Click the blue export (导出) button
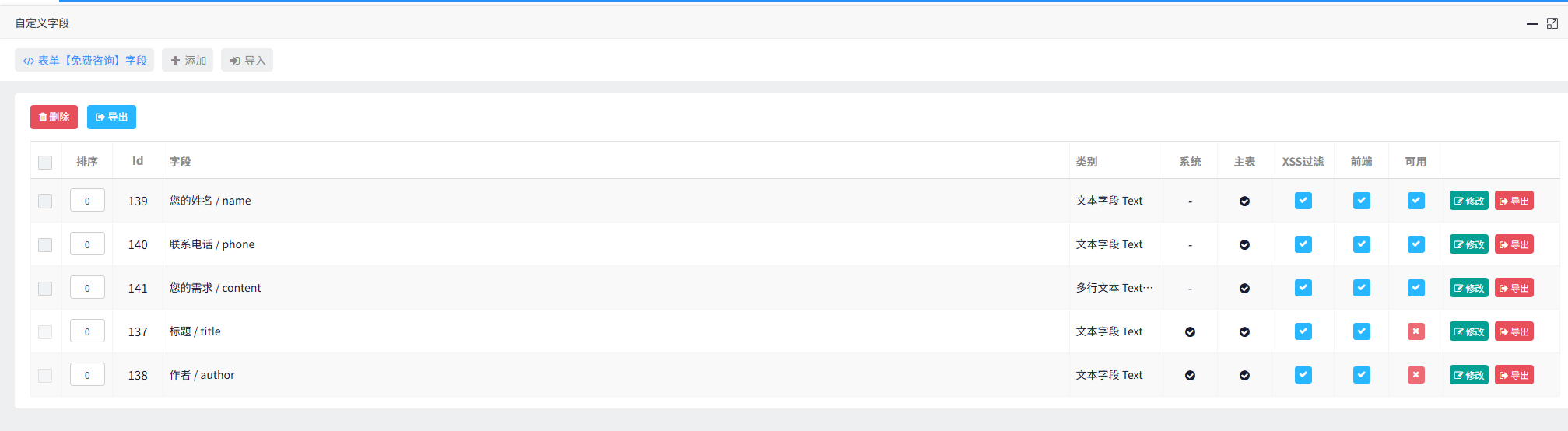The width and height of the screenshot is (1568, 431). (111, 117)
